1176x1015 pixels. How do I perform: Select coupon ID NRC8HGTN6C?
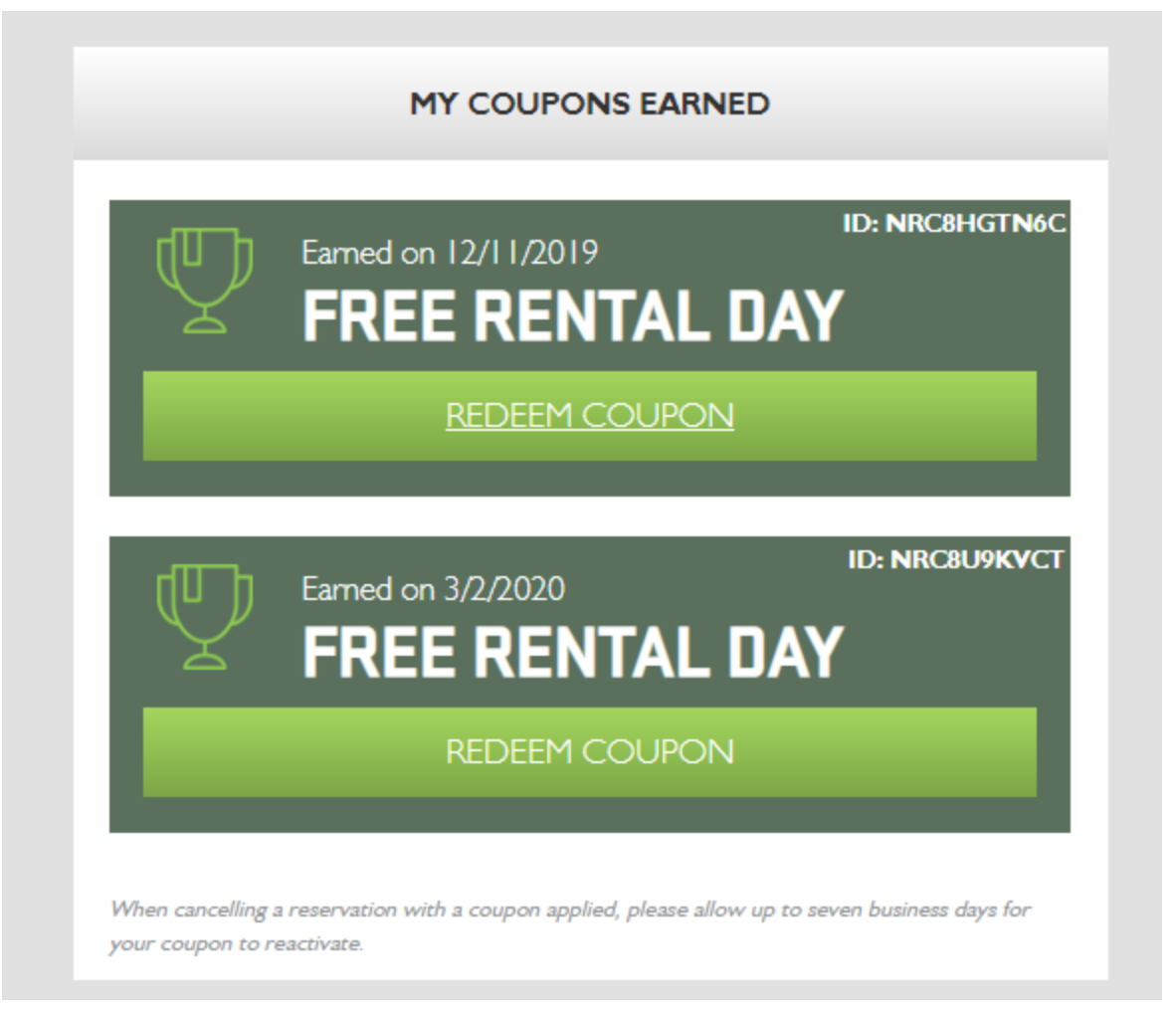coord(953,224)
